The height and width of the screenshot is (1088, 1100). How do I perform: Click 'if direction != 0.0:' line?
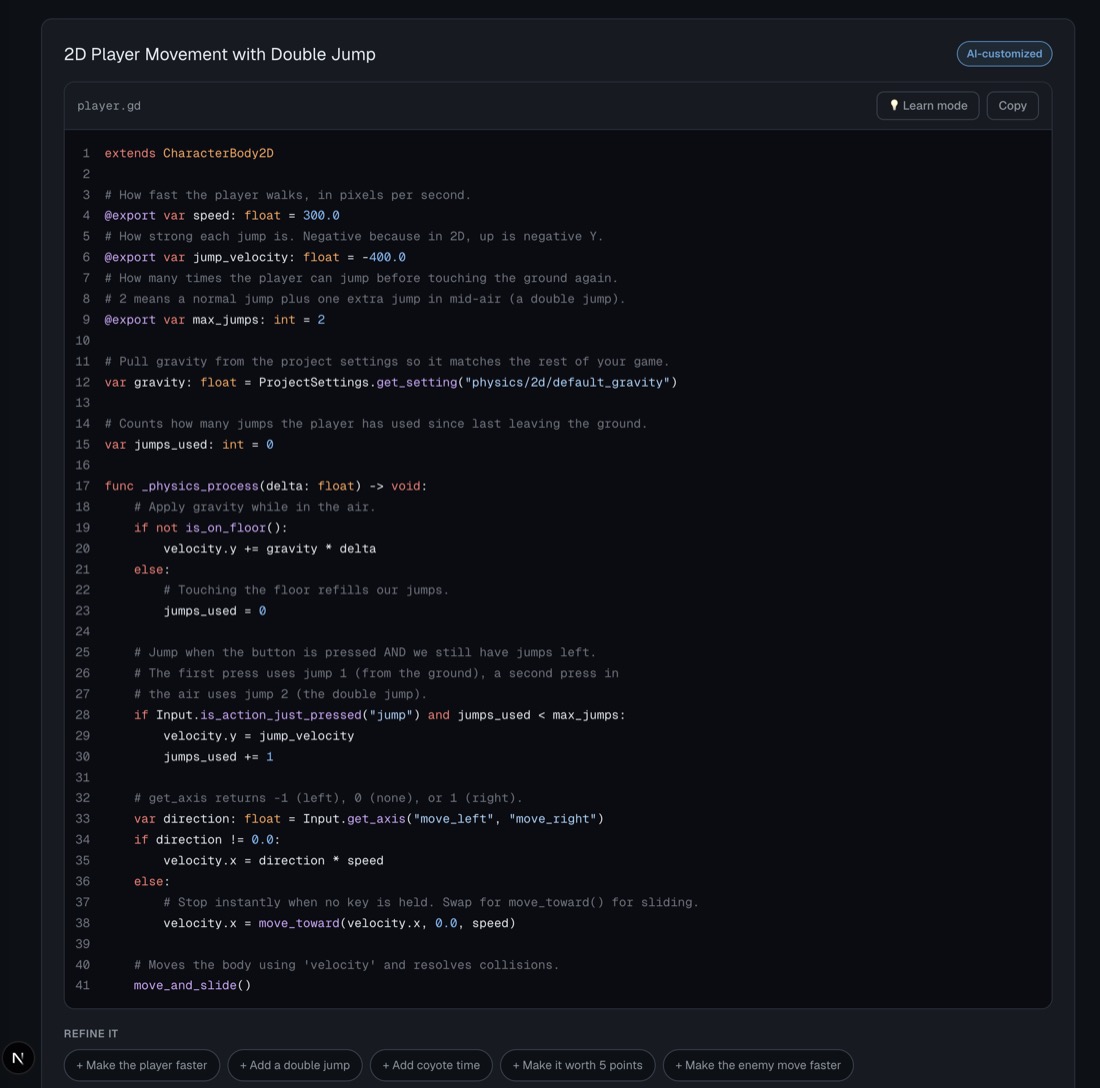pos(207,840)
